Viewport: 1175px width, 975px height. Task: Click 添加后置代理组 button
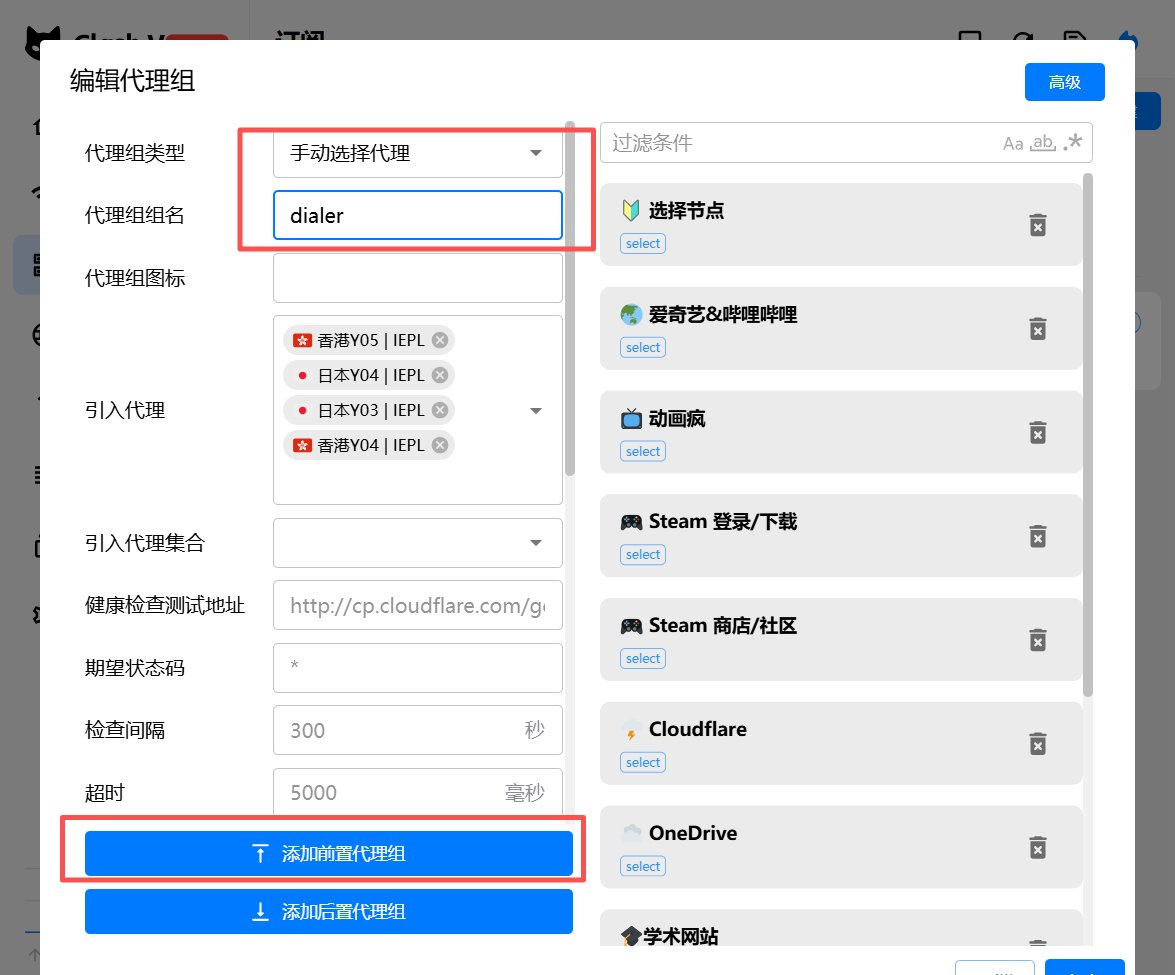[x=328, y=911]
